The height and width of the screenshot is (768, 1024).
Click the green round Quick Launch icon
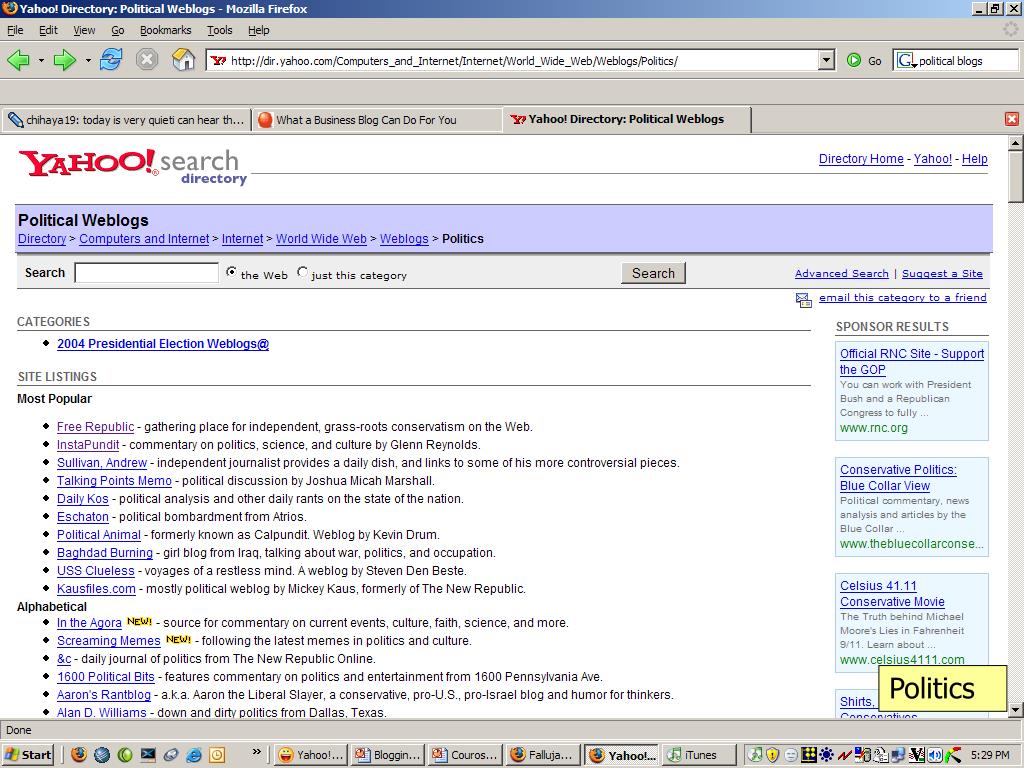[125, 755]
